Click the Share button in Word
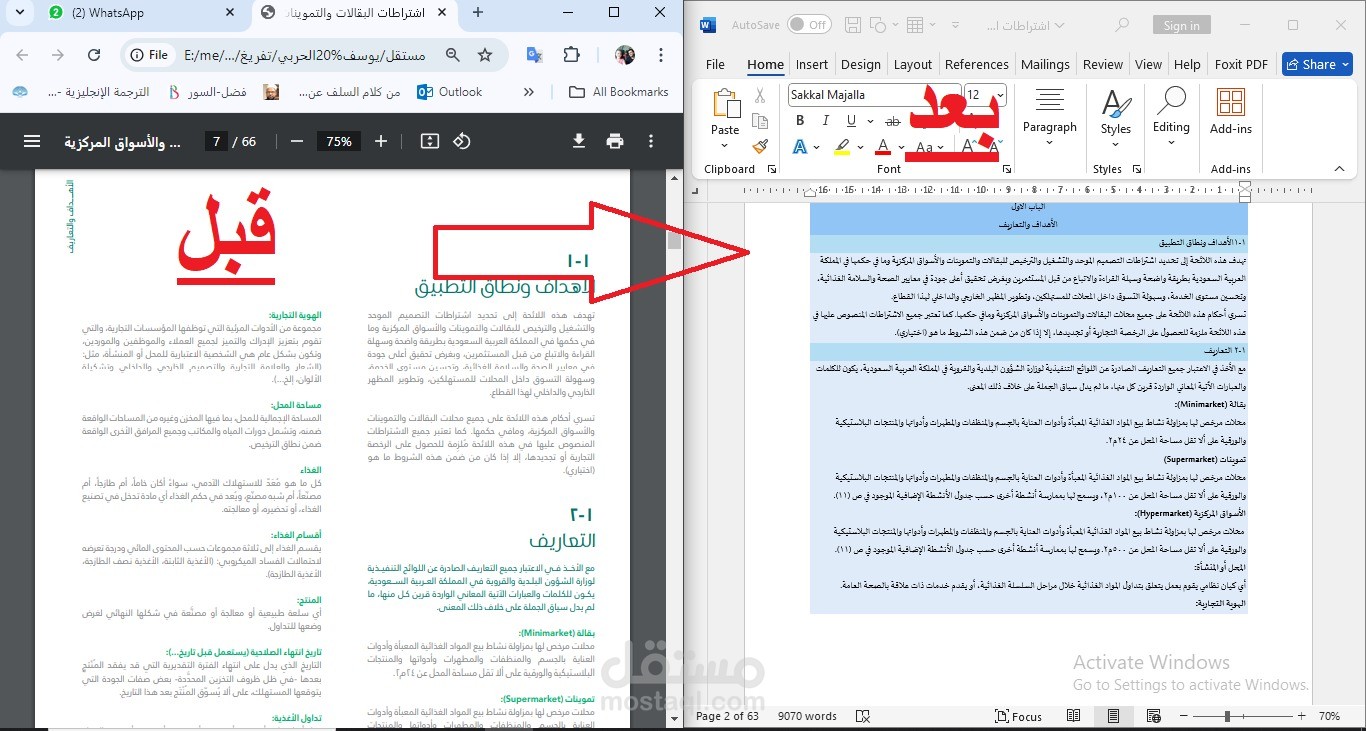1366x731 pixels. click(x=1317, y=64)
